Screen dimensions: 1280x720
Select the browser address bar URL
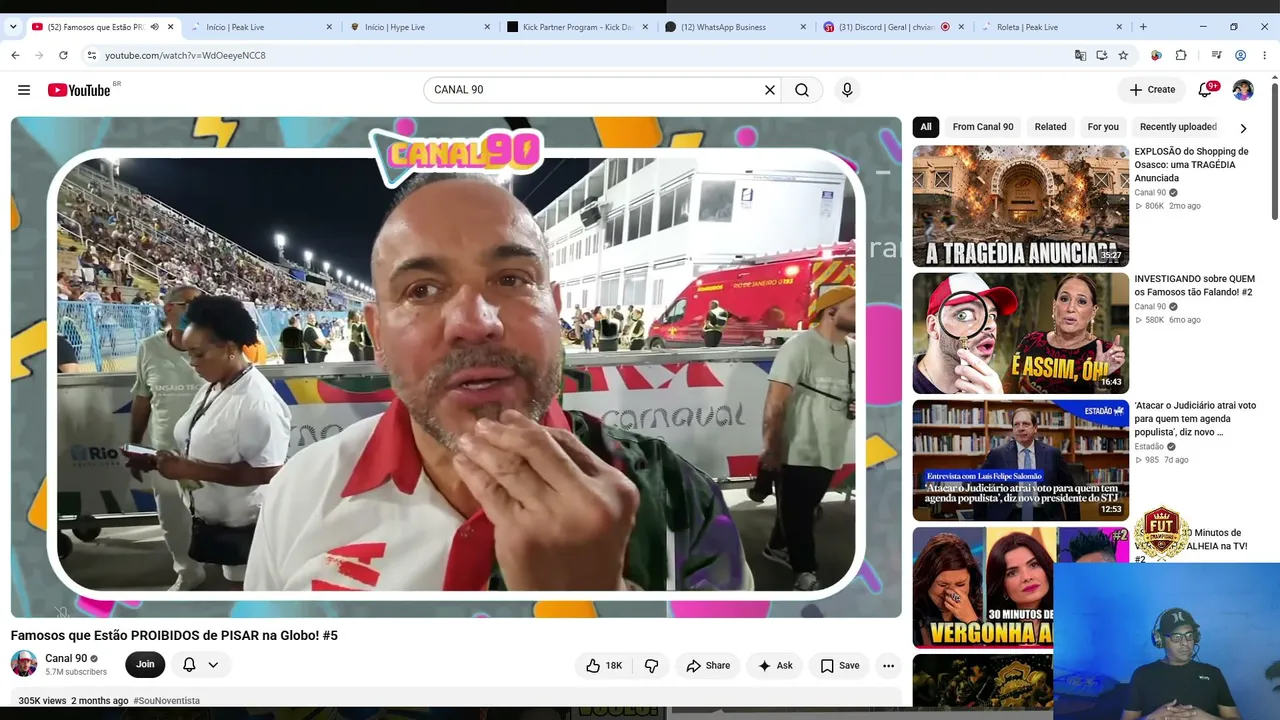click(x=185, y=55)
